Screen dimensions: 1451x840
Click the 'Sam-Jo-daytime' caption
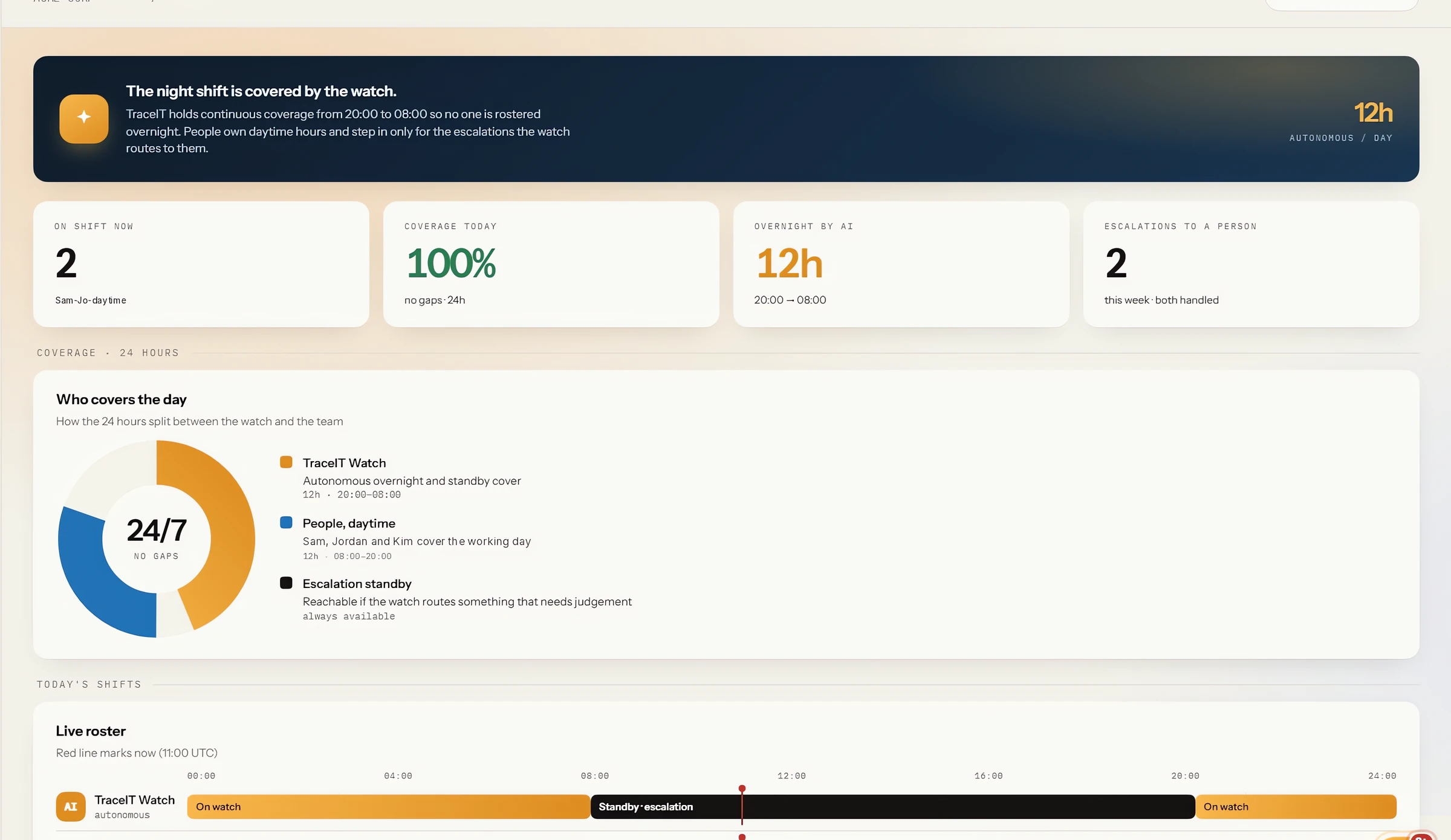point(91,300)
